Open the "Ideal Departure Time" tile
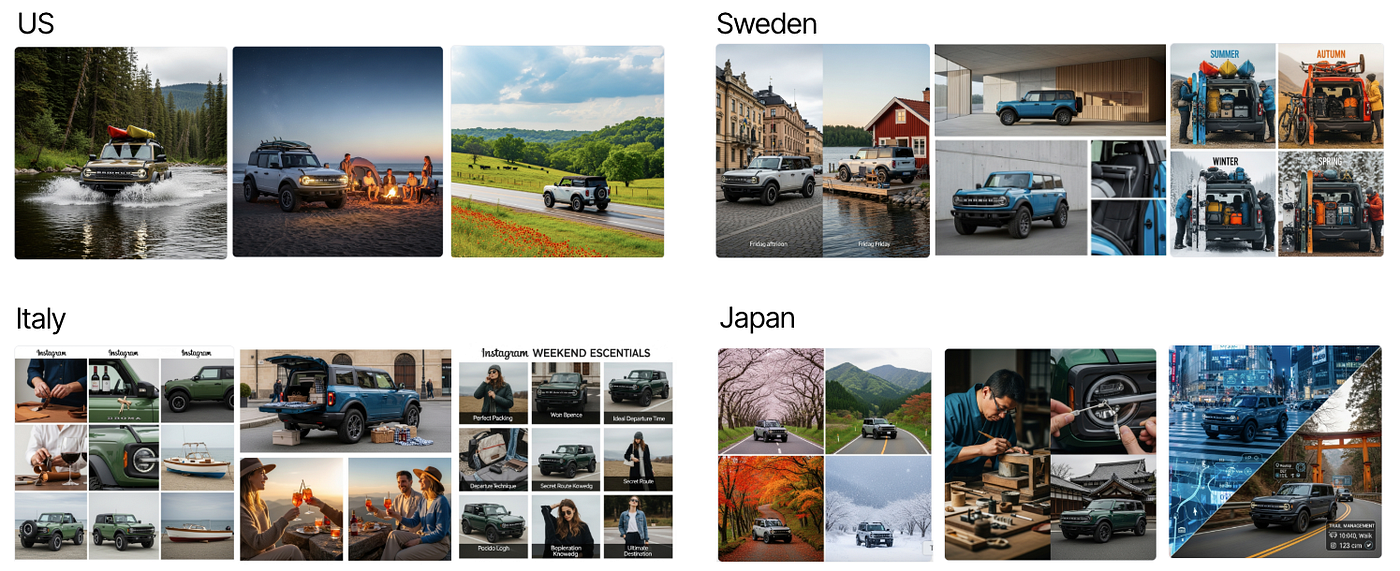 [x=638, y=393]
